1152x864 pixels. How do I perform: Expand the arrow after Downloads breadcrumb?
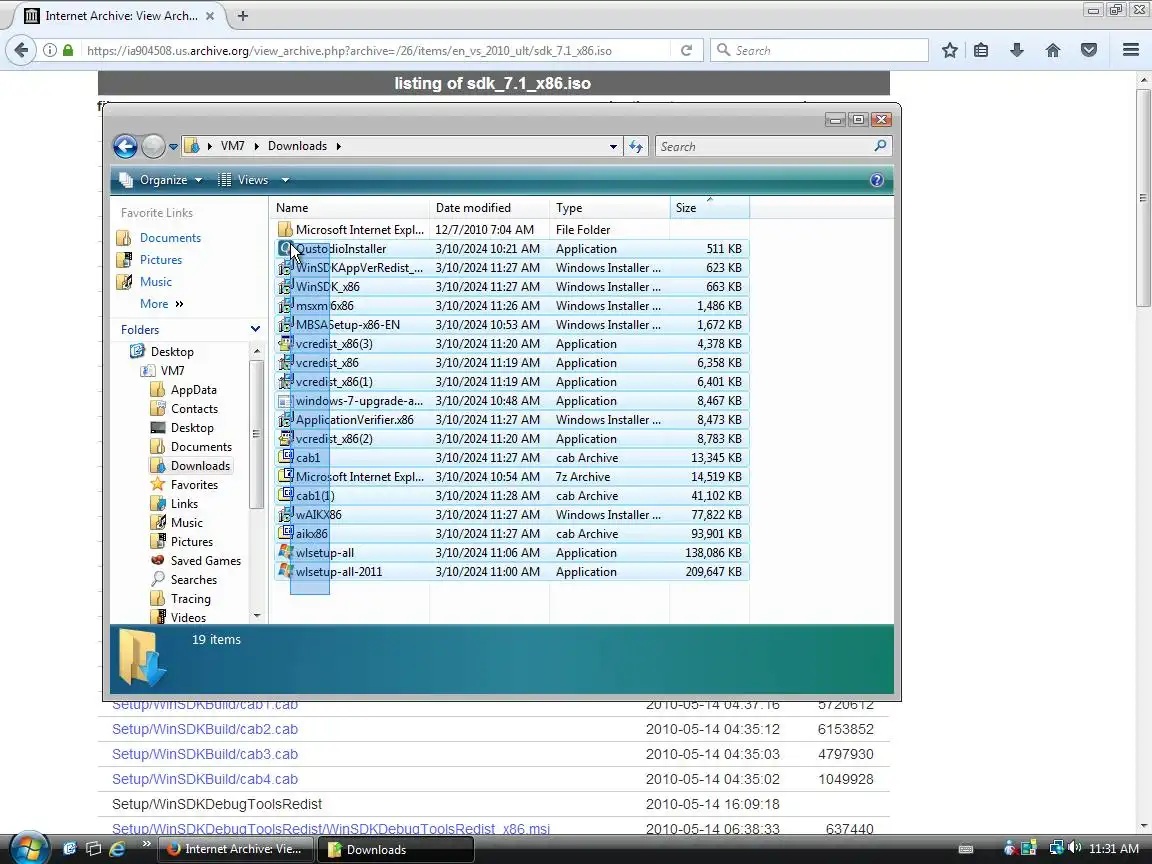pos(339,146)
